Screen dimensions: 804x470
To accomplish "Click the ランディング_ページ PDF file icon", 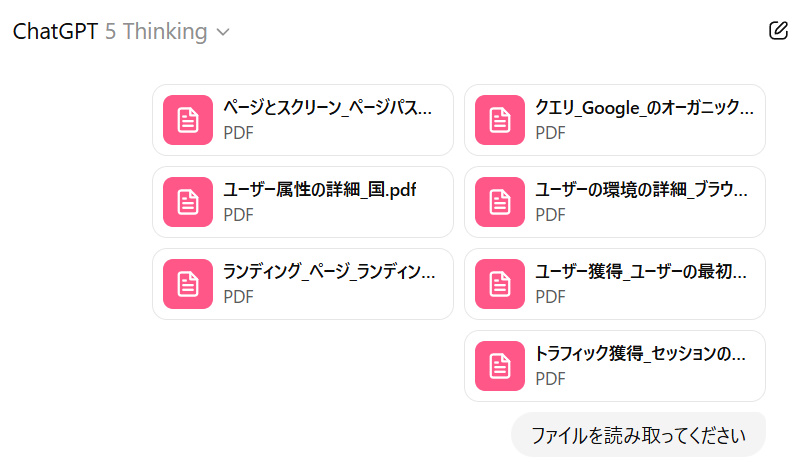I will pyautogui.click(x=188, y=284).
